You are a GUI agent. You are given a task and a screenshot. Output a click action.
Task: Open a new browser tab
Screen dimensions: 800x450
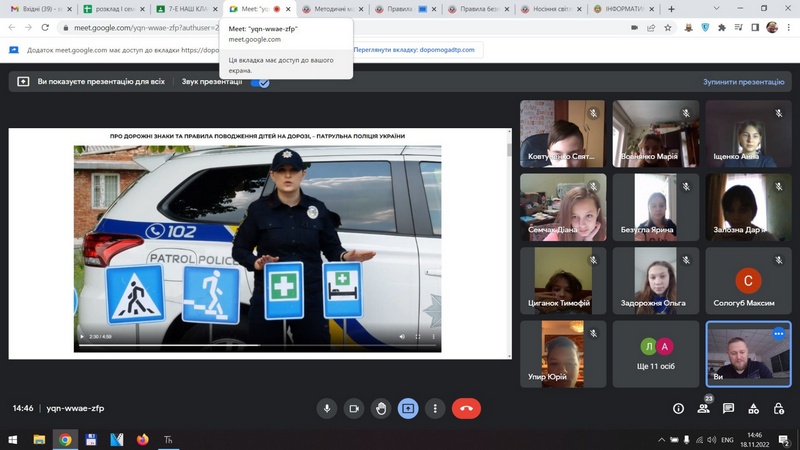coord(671,9)
